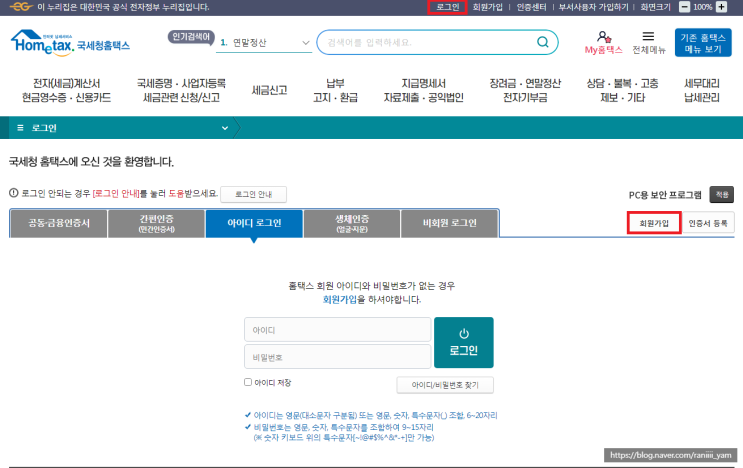This screenshot has width=743, height=468.
Task: Select 생체인증 (얼굴지문) tab
Action: point(352,223)
